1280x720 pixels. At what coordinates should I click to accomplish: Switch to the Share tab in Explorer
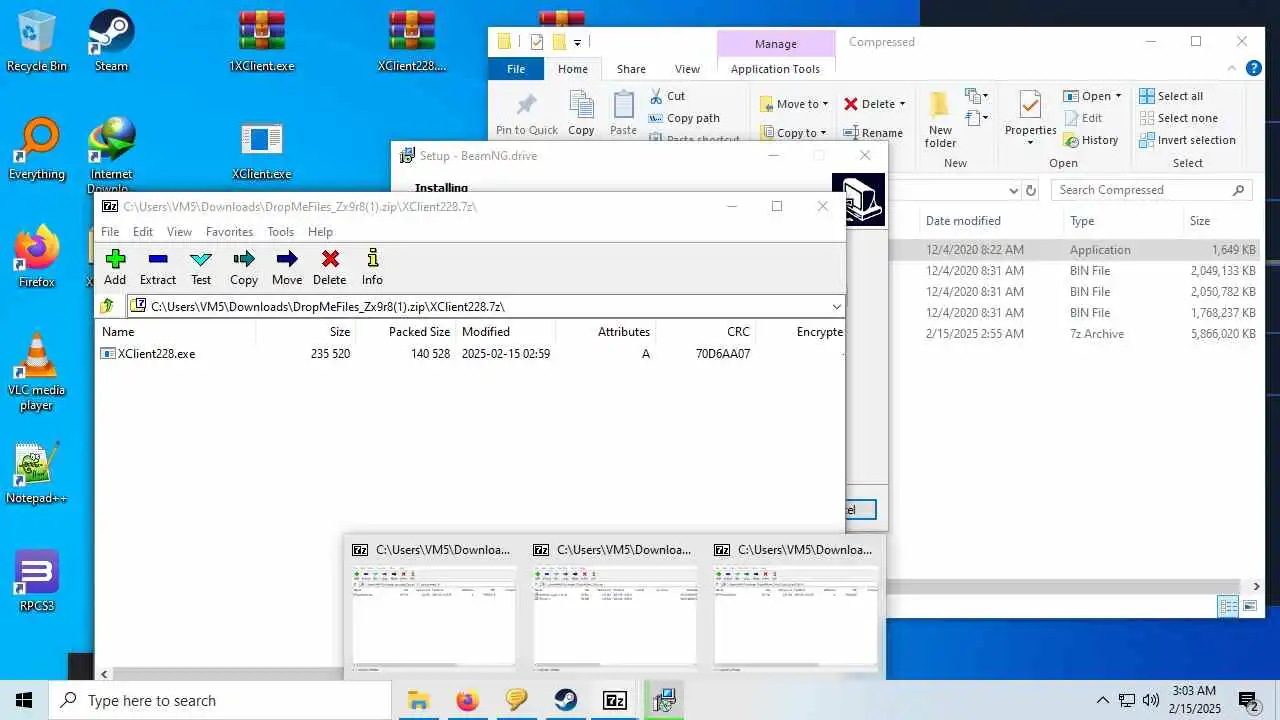[631, 69]
